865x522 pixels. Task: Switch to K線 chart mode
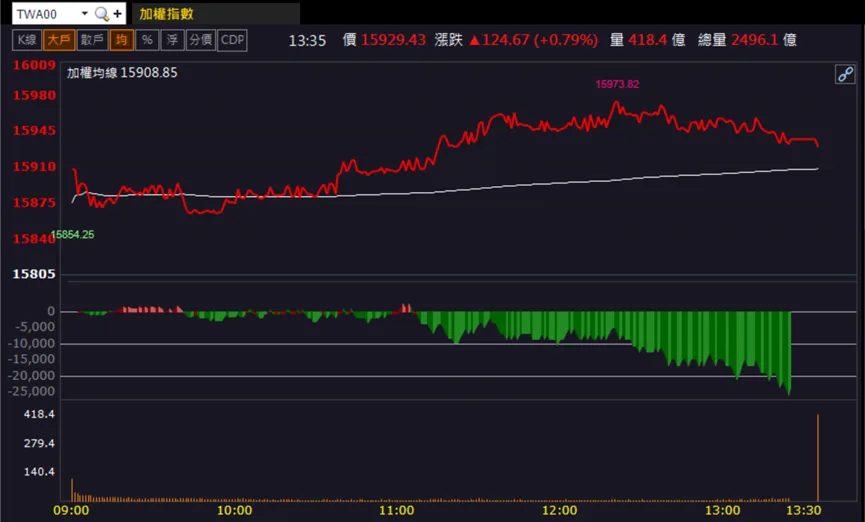pos(27,40)
